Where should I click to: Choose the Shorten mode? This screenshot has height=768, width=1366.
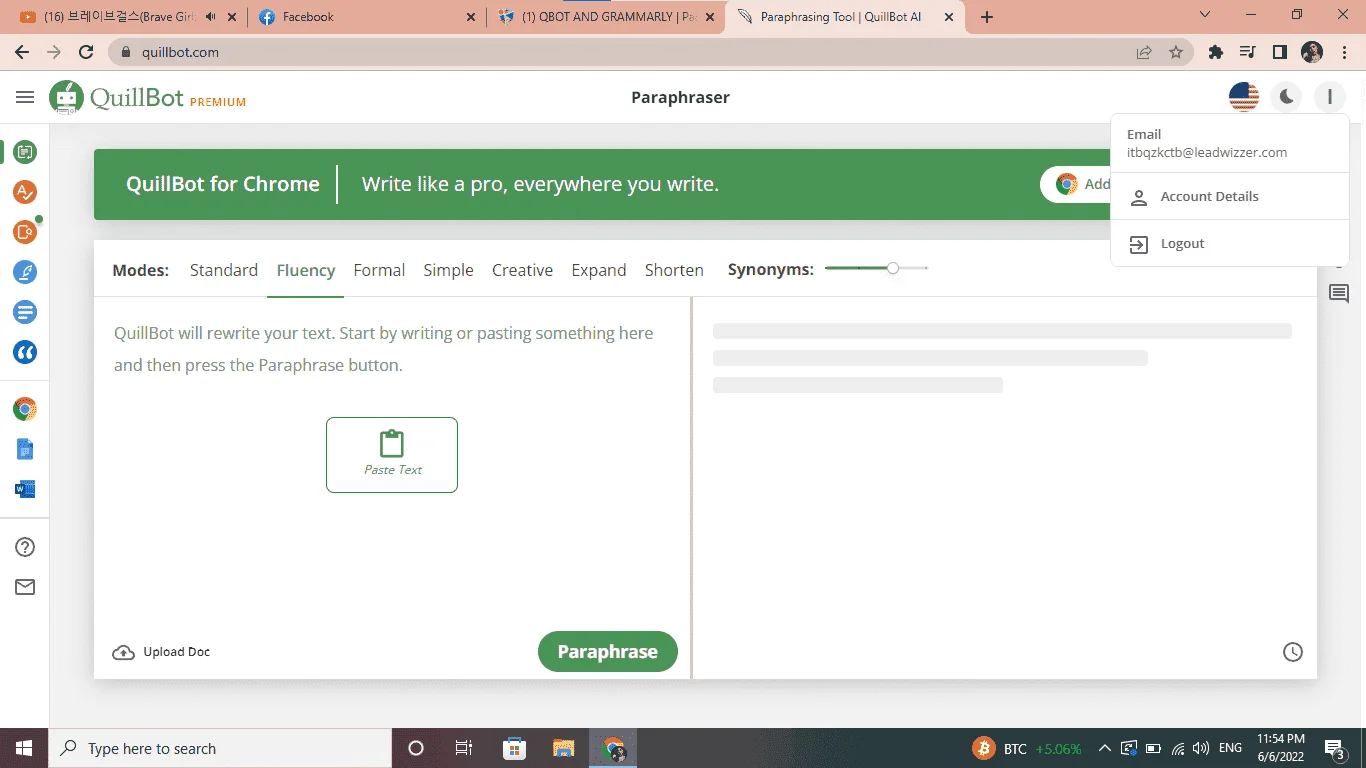[x=674, y=270]
